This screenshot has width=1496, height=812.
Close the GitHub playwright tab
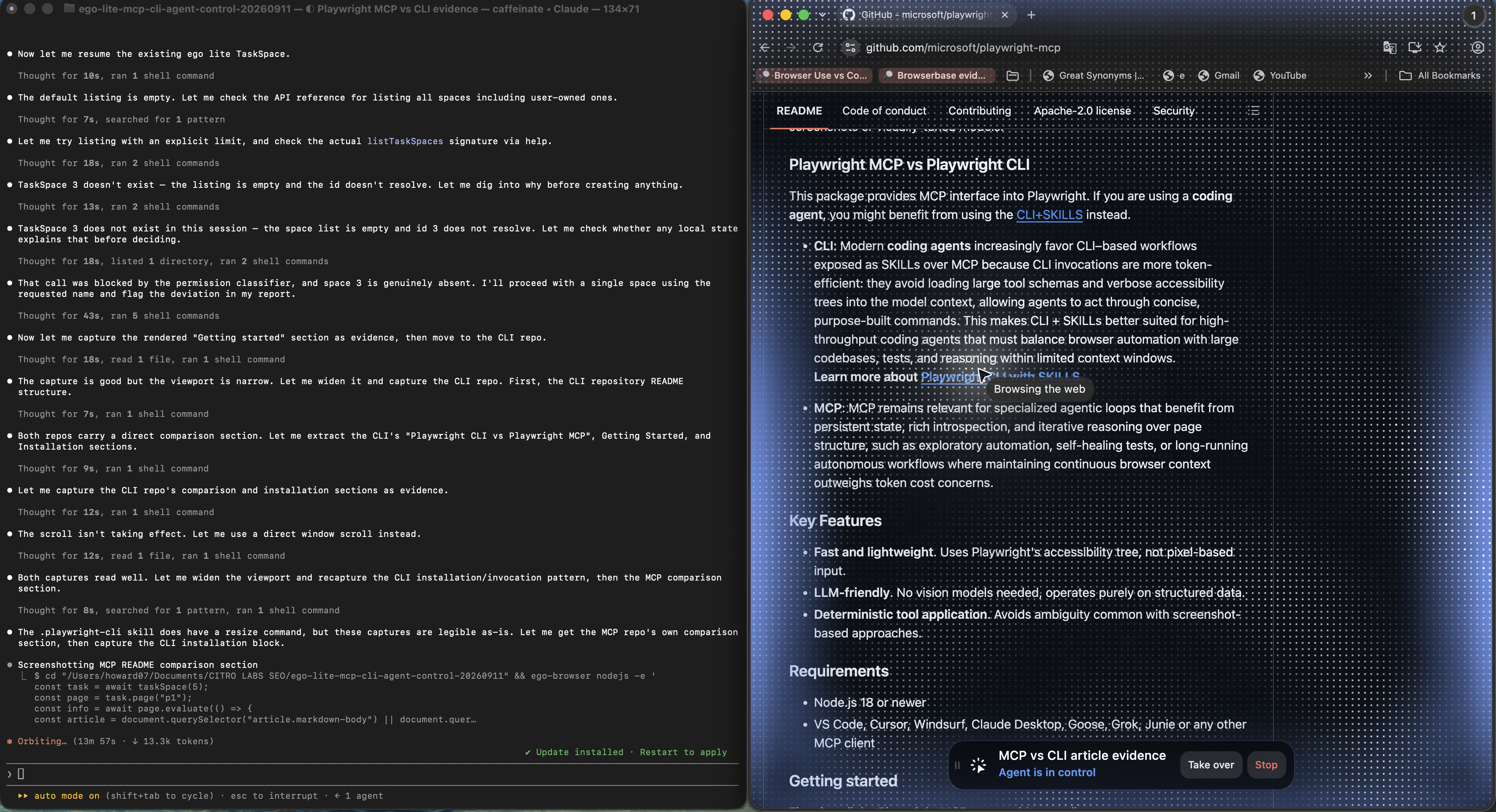(1005, 15)
